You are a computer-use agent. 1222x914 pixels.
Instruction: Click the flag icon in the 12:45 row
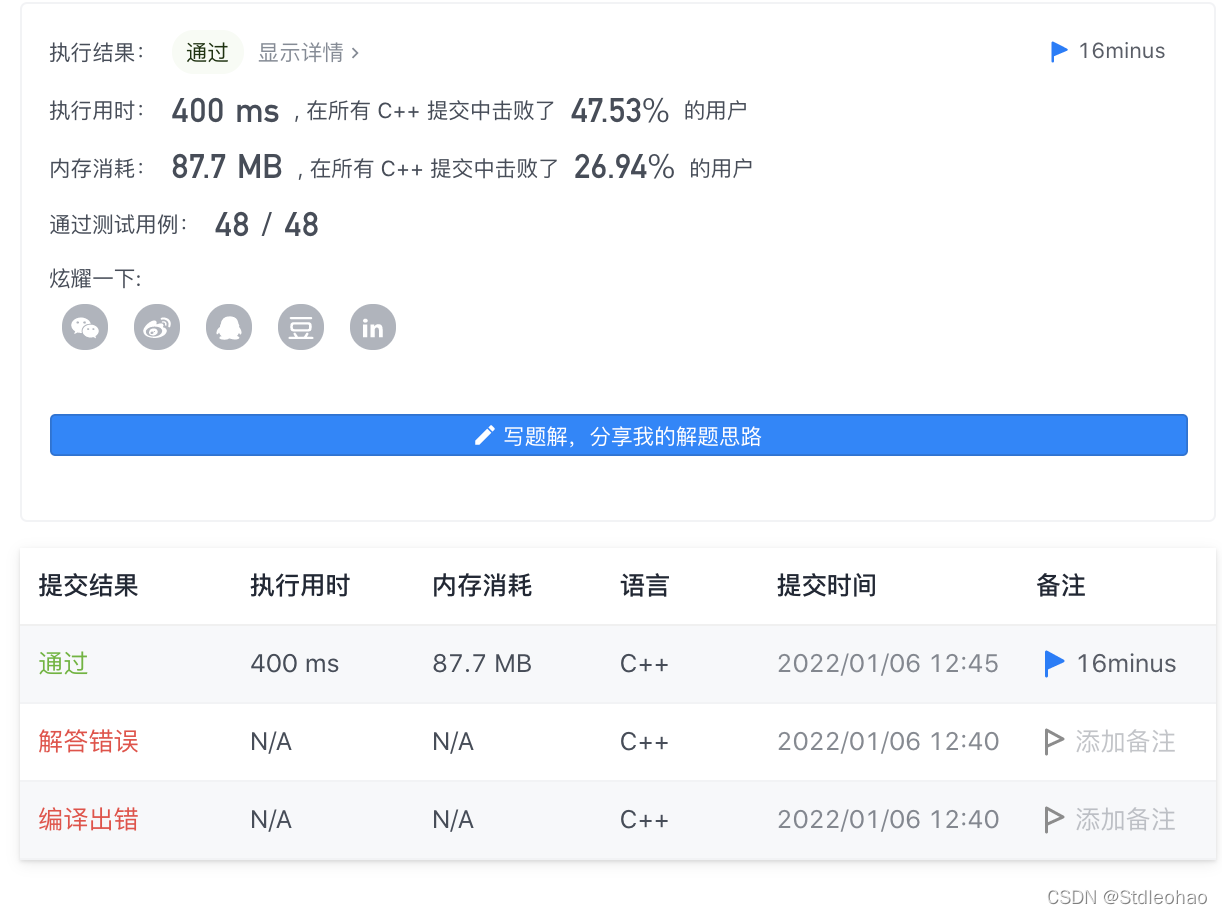[x=1054, y=663]
